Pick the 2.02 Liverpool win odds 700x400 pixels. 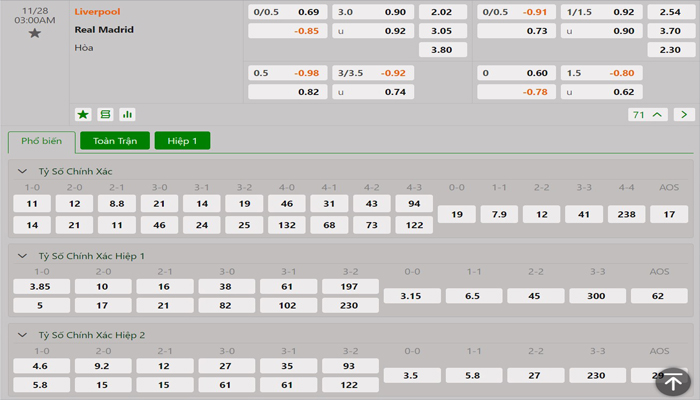pos(441,12)
